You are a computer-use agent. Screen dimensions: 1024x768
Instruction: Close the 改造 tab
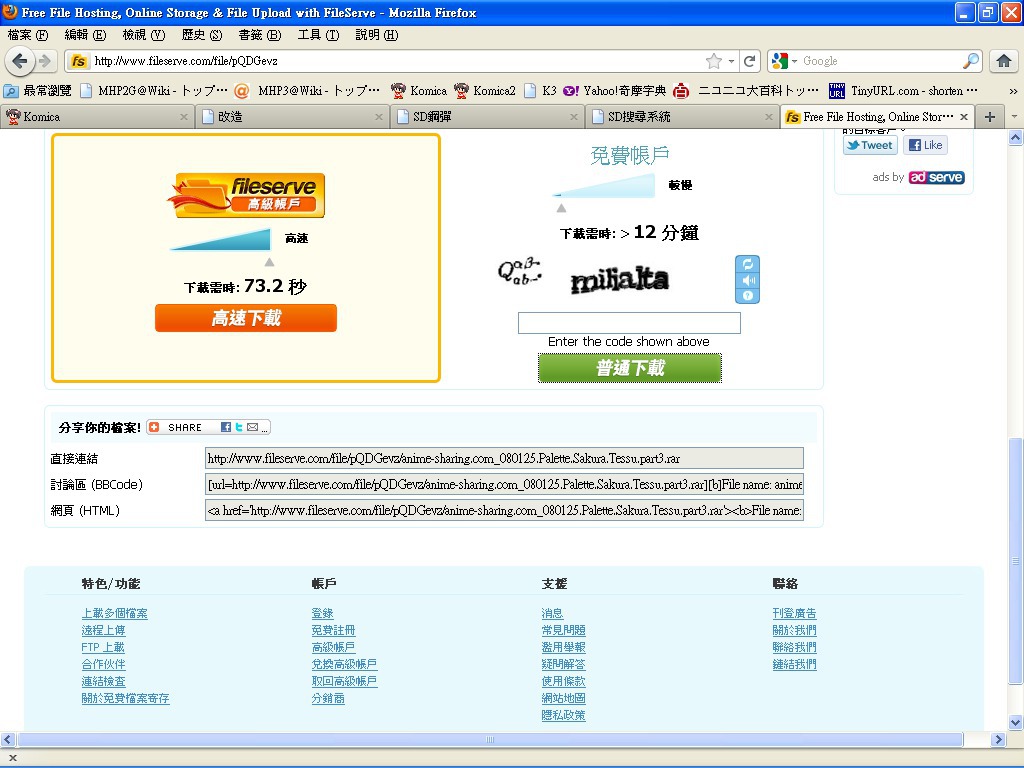(379, 117)
